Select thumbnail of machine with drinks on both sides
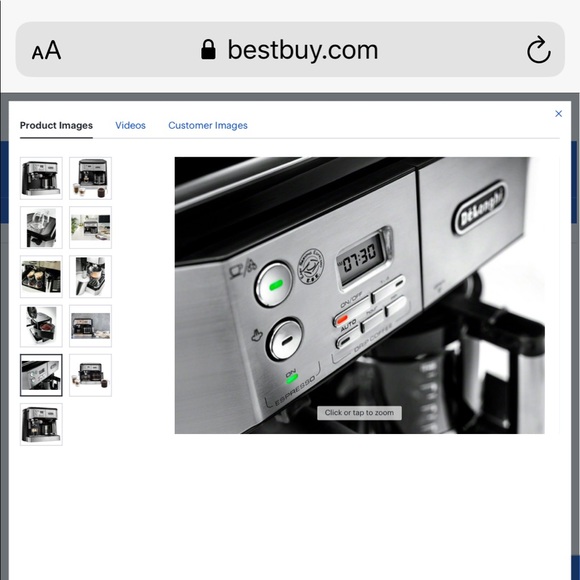 tap(90, 375)
